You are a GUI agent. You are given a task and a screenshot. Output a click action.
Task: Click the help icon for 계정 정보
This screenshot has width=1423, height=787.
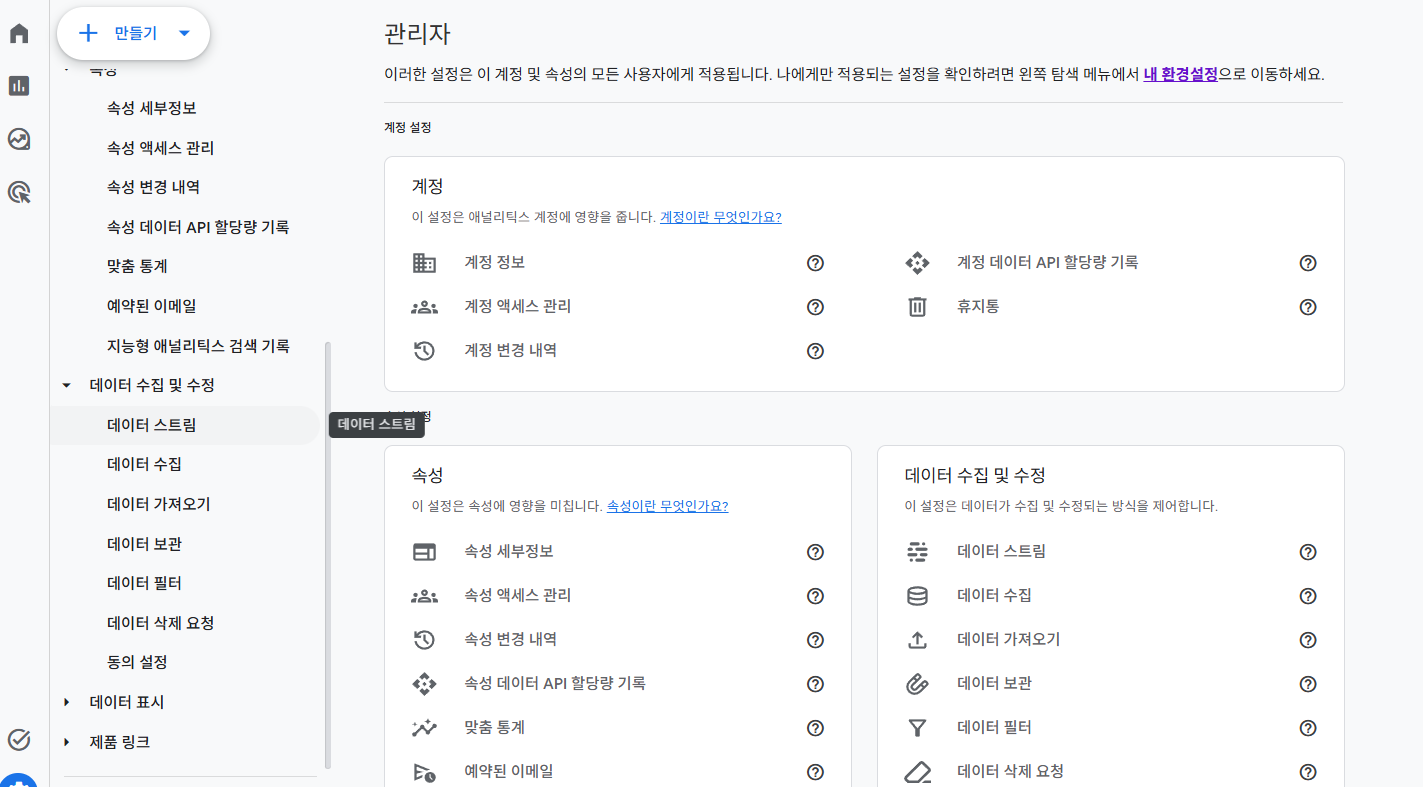coord(815,263)
